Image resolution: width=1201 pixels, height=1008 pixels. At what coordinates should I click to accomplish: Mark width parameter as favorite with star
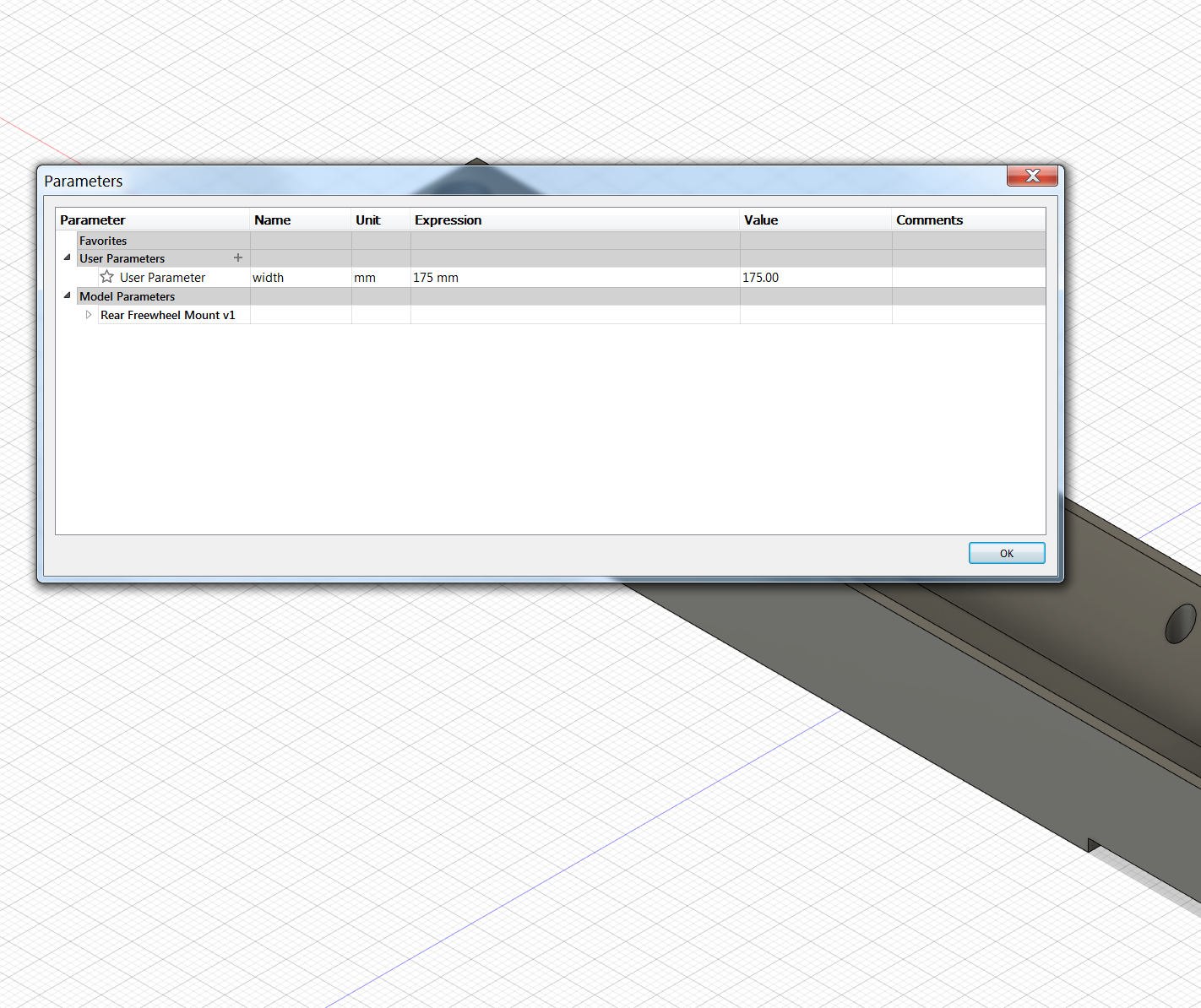106,277
